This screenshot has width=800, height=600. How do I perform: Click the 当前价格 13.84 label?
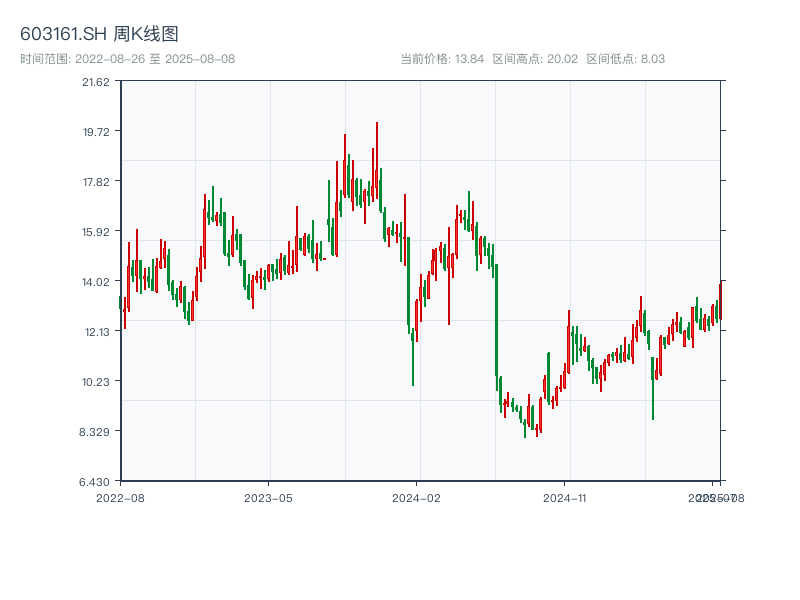442,59
